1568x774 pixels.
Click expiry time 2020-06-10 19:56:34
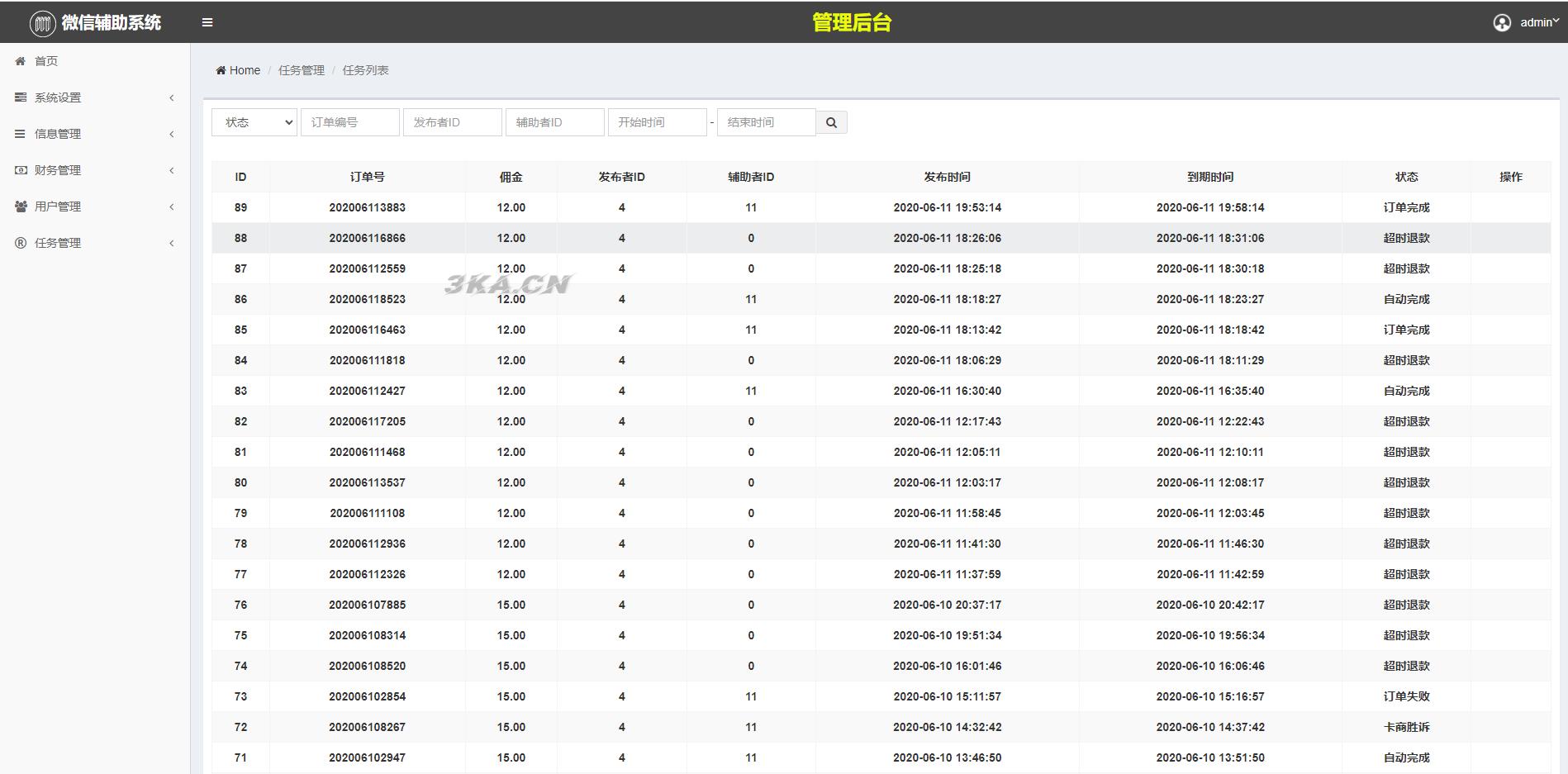(x=1210, y=635)
